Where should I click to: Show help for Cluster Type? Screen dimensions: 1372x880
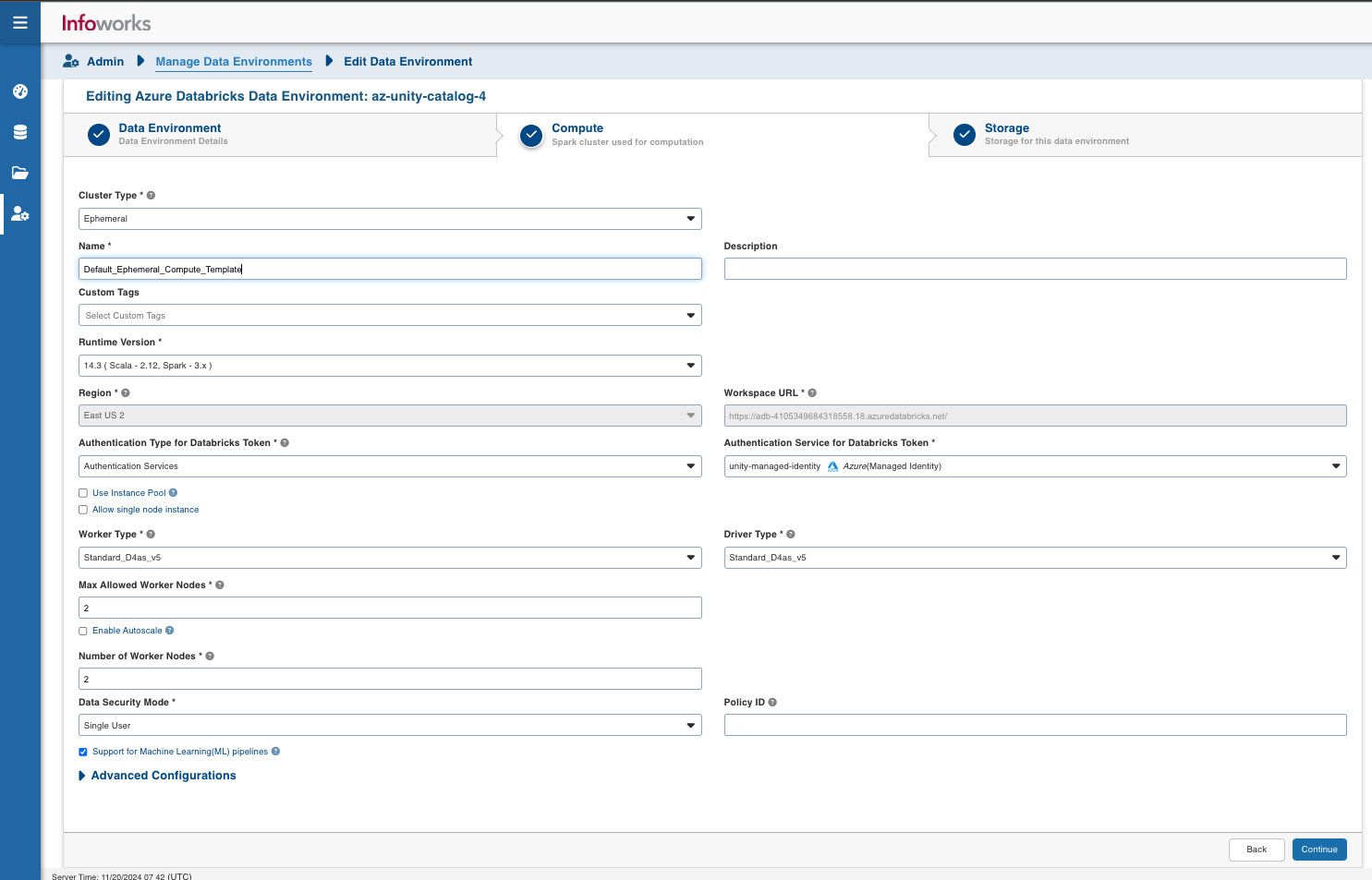pos(151,195)
